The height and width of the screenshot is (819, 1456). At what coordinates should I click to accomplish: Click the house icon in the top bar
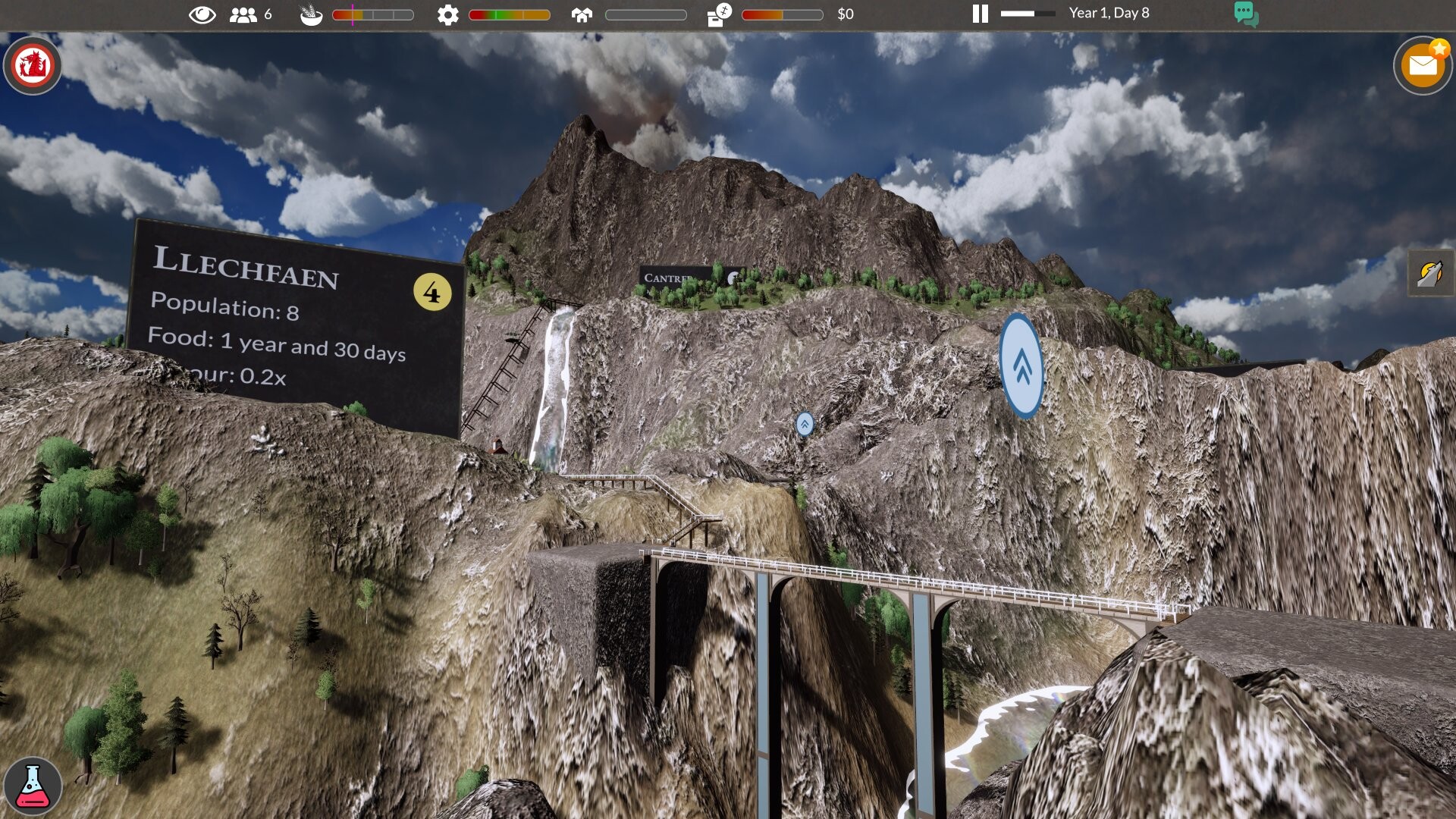(581, 13)
